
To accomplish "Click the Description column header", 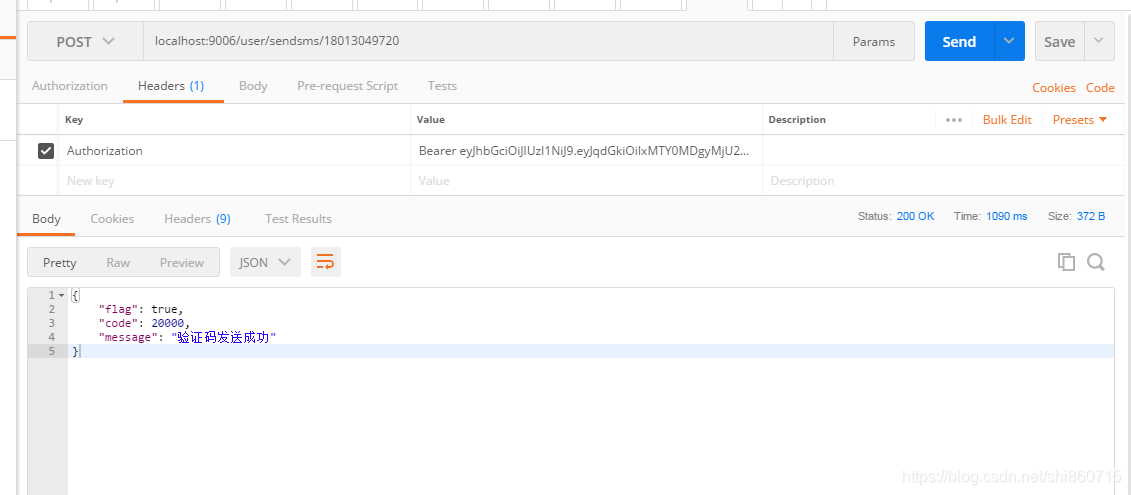I will [x=797, y=120].
